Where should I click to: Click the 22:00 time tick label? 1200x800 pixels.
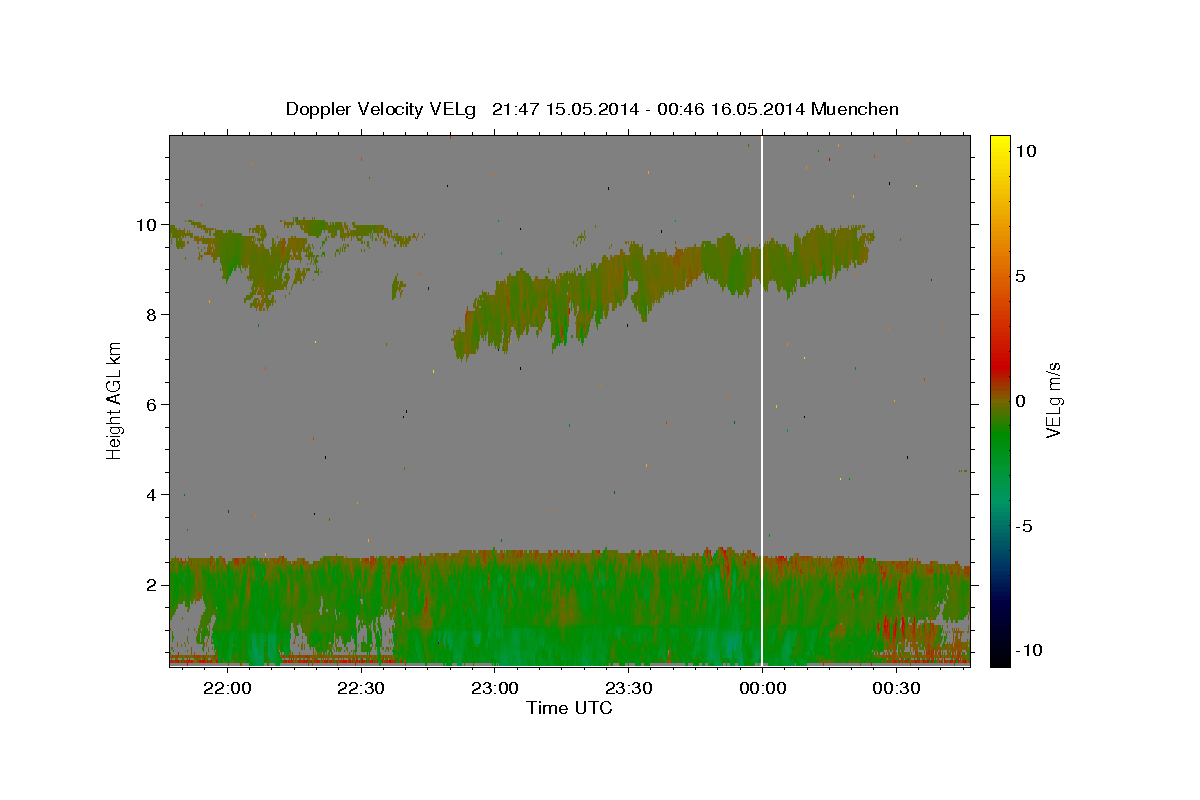click(x=228, y=688)
